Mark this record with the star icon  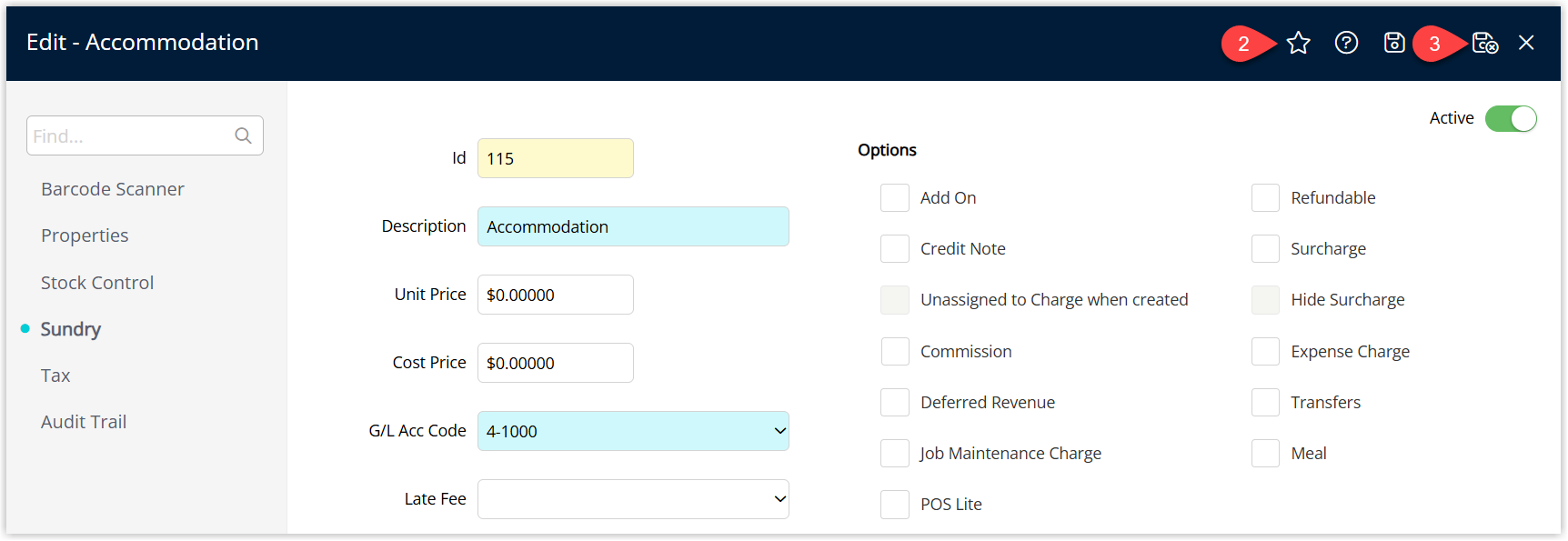pyautogui.click(x=1298, y=43)
